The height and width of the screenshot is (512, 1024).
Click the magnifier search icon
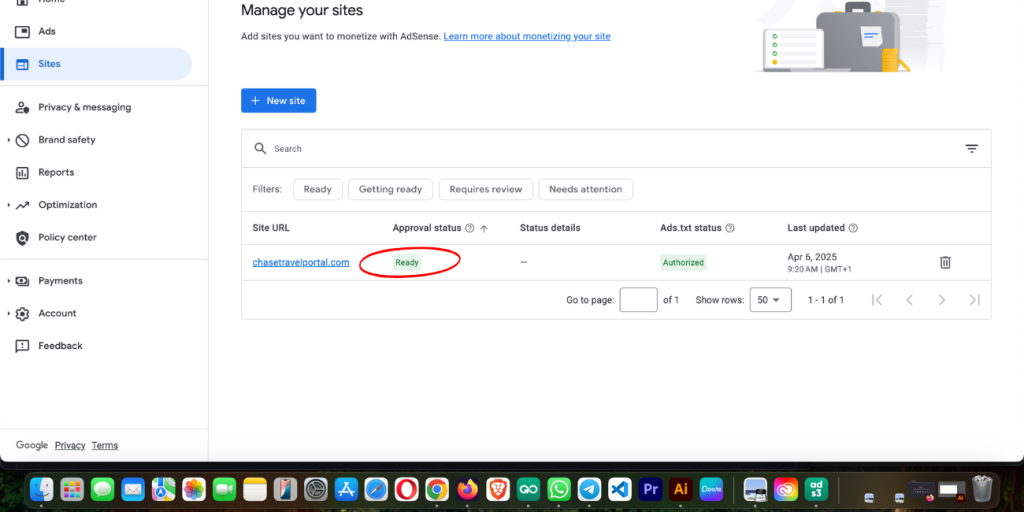click(x=260, y=148)
